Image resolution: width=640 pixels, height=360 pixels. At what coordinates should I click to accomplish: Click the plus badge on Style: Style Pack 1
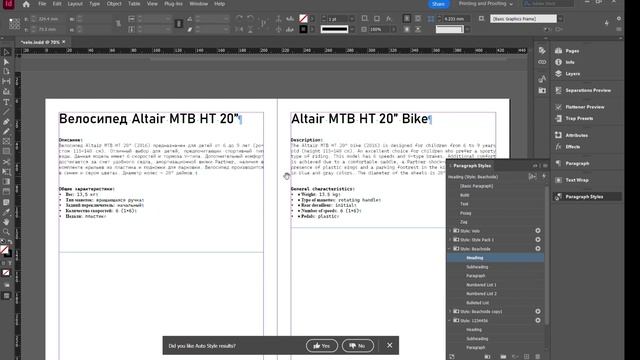[x=538, y=240]
